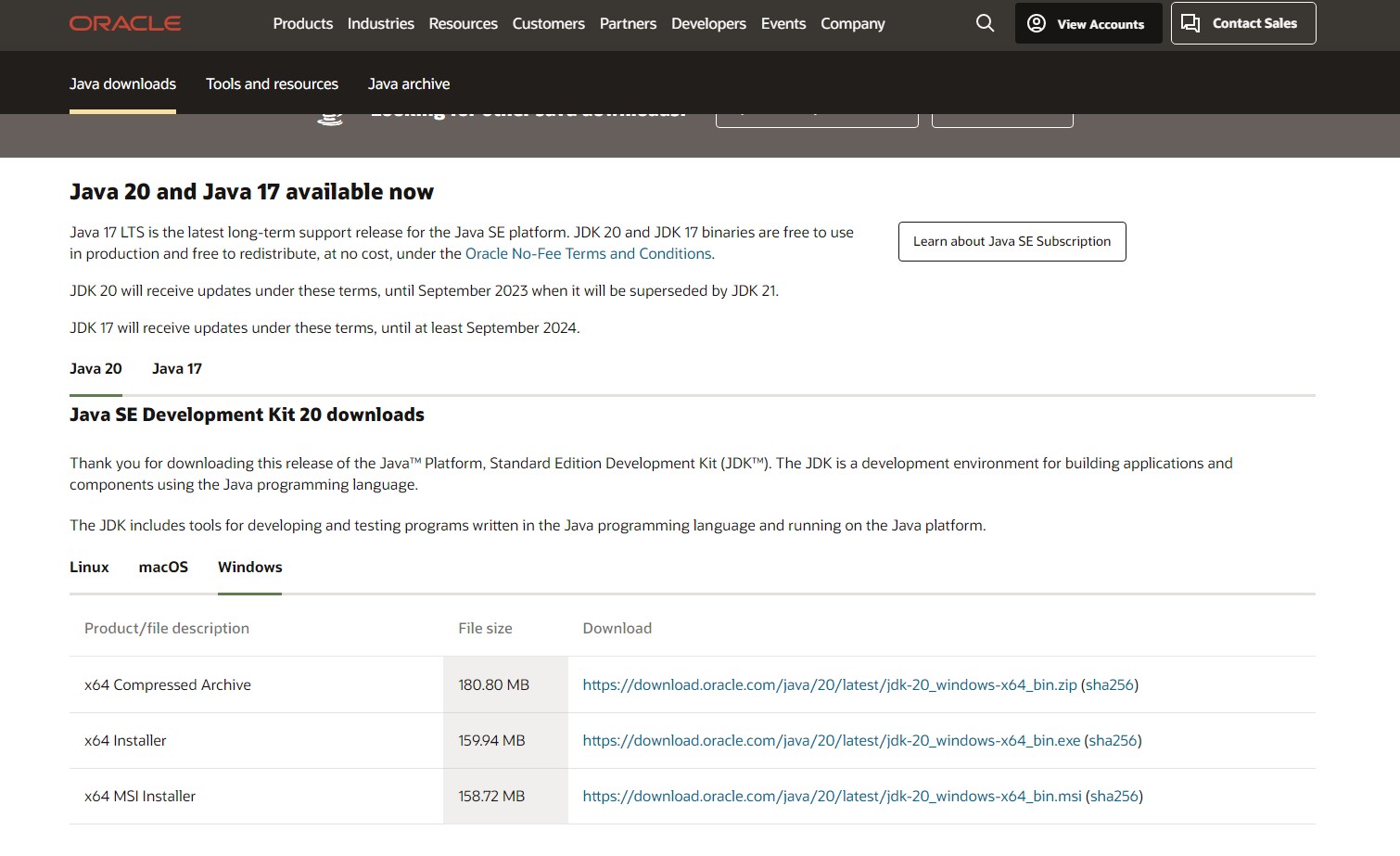1400x856 pixels.
Task: Select the Windows platform tab
Action: [250, 567]
